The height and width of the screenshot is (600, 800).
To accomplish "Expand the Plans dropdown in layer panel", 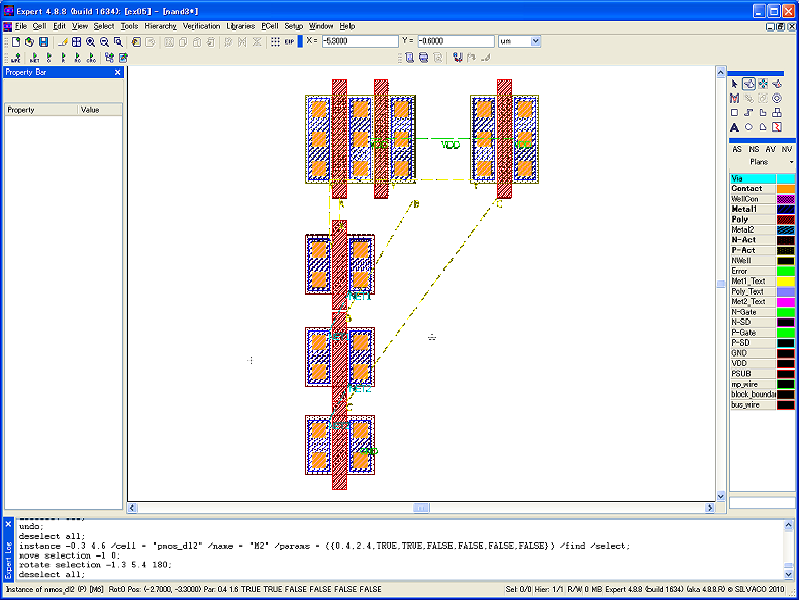I will coord(791,161).
